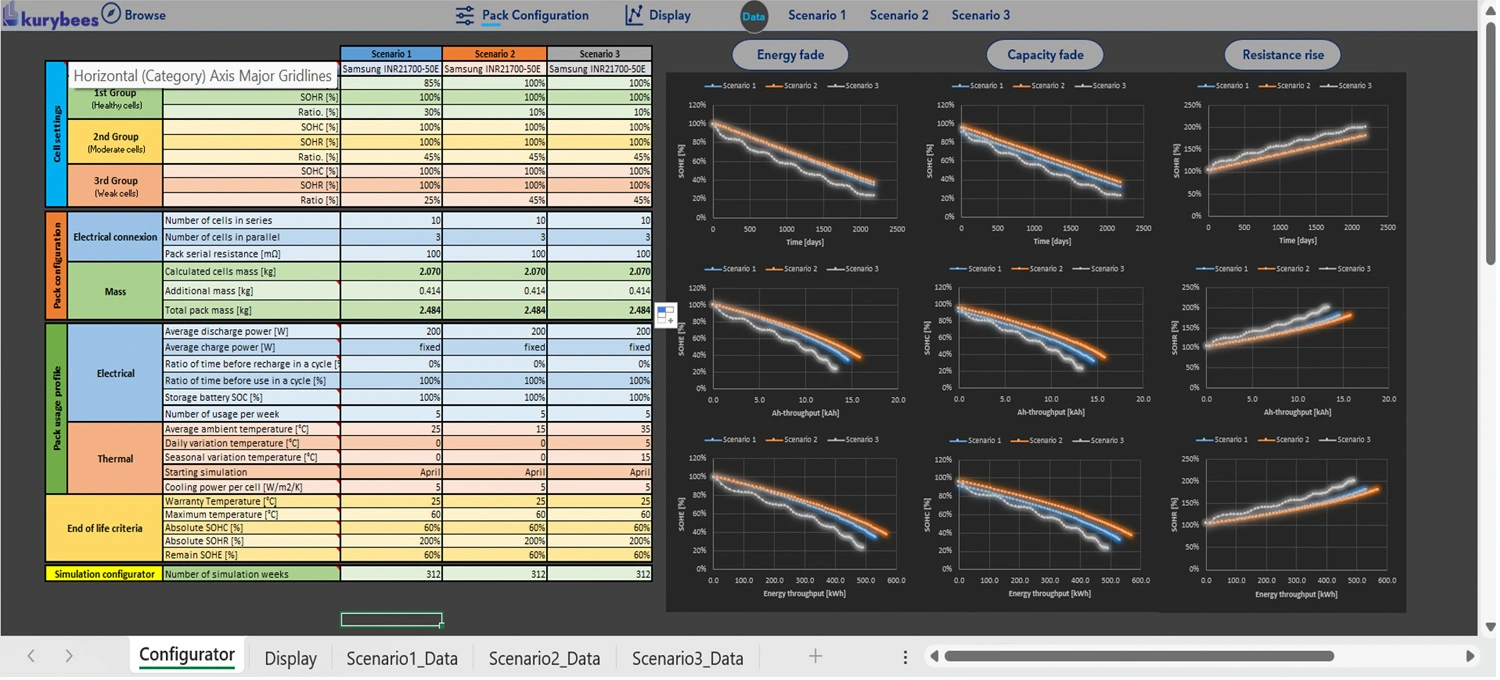Open the Display sheet tab at bottom
This screenshot has width=1500, height=680.
pyautogui.click(x=290, y=658)
